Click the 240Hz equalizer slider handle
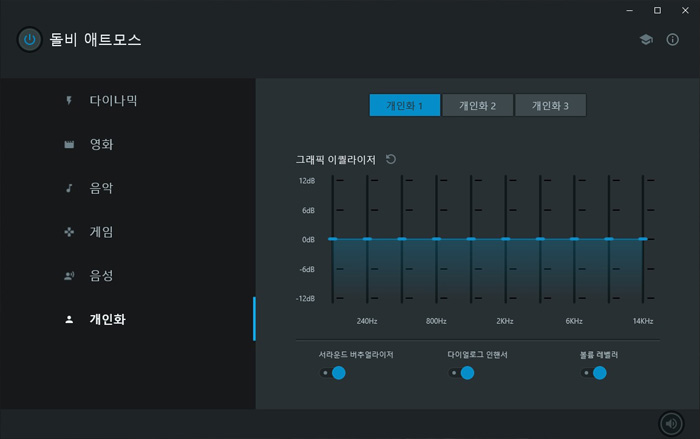Viewport: 700px width, 439px height. click(x=367, y=239)
